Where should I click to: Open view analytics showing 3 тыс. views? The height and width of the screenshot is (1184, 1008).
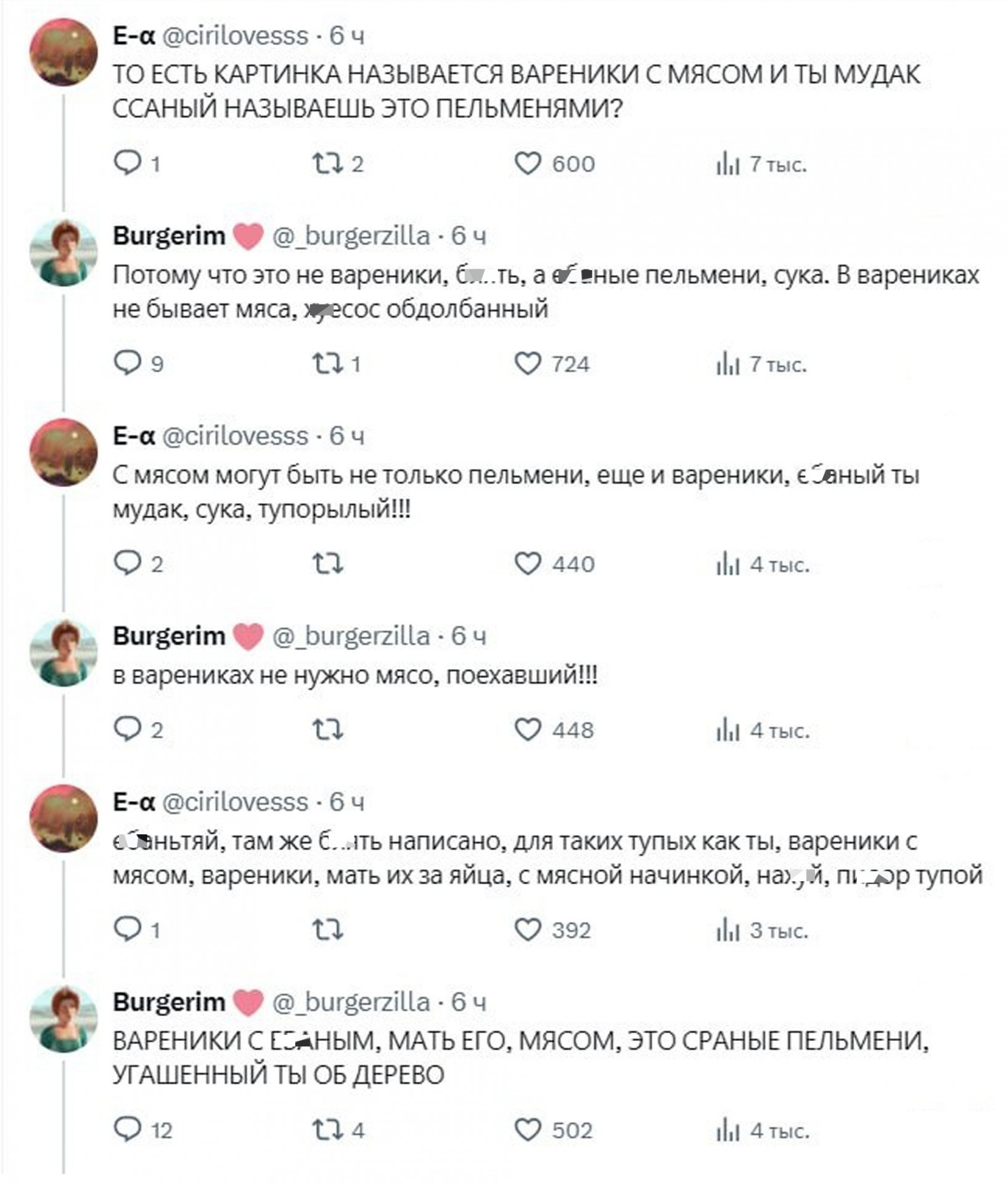(727, 930)
